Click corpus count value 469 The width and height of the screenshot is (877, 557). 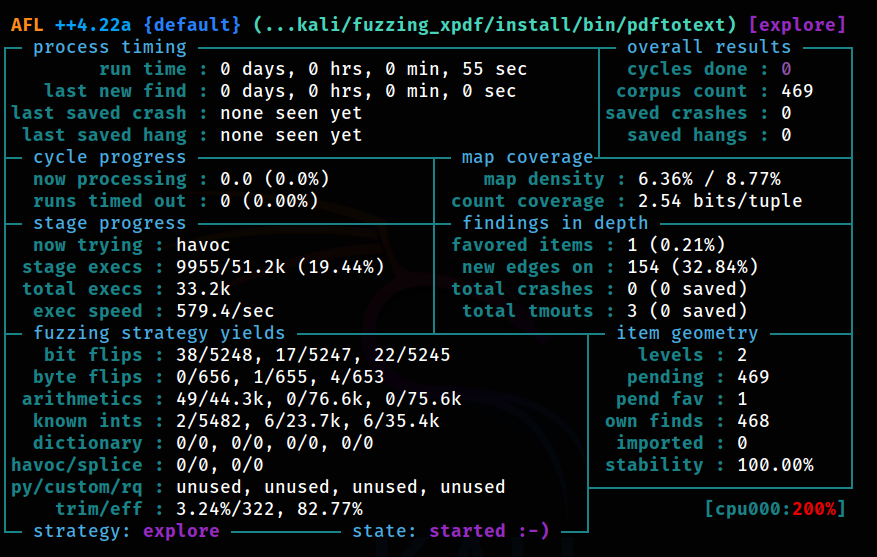pyautogui.click(x=797, y=91)
